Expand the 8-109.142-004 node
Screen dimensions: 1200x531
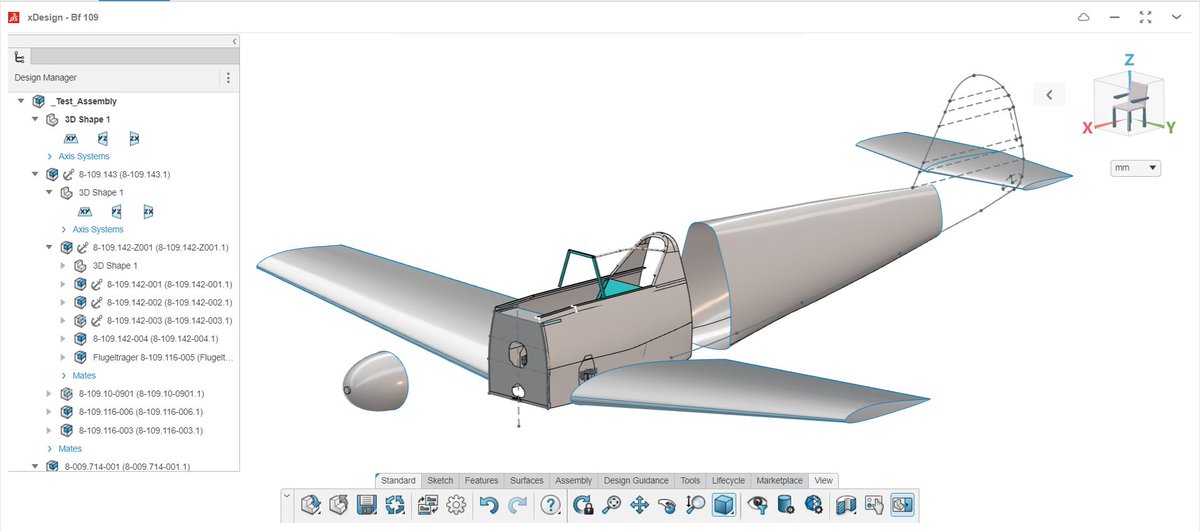tap(63, 339)
